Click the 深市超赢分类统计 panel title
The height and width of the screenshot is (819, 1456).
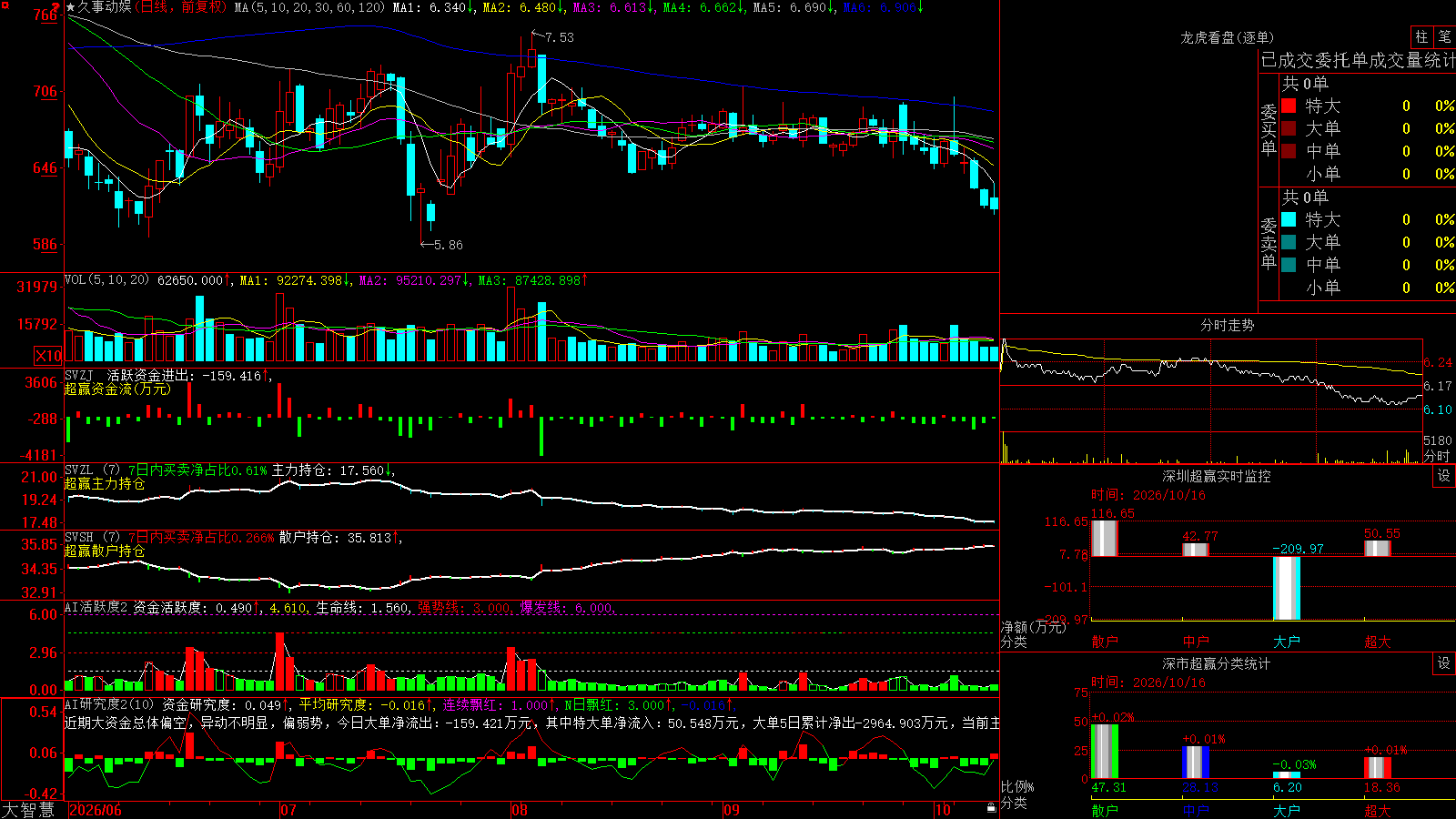[1217, 663]
